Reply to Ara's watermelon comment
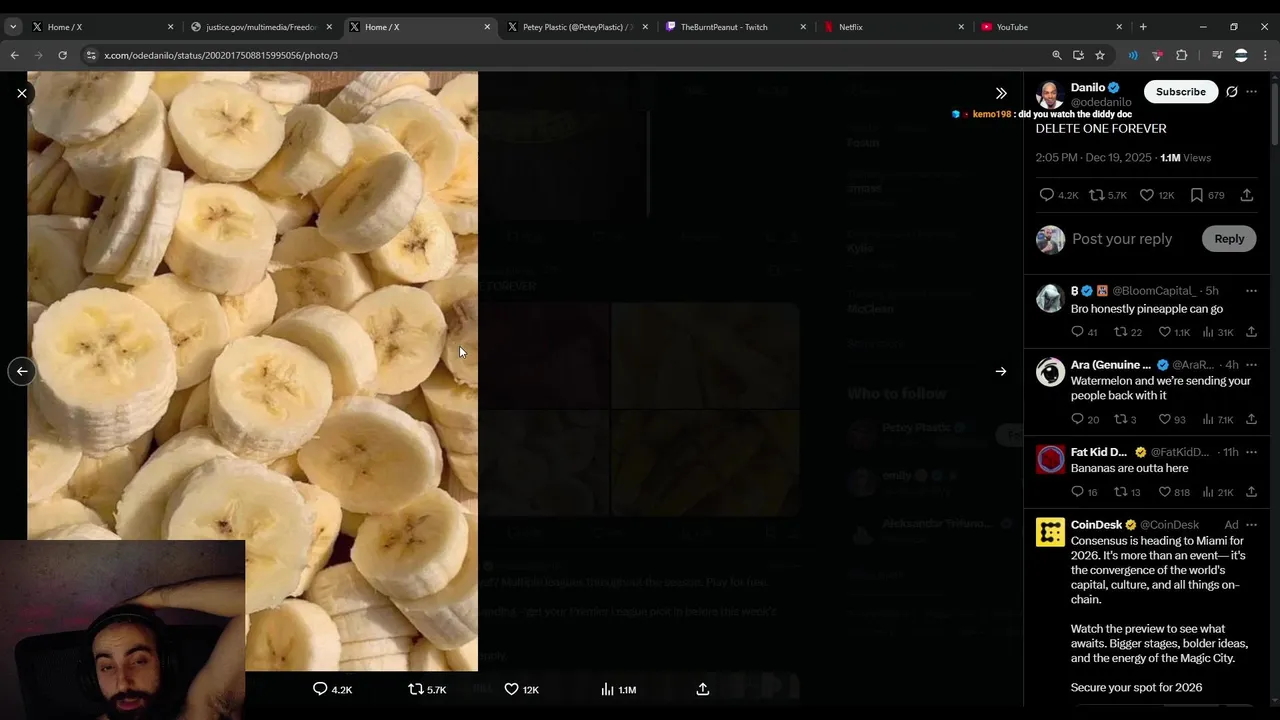Viewport: 1280px width, 720px height. tap(1085, 419)
